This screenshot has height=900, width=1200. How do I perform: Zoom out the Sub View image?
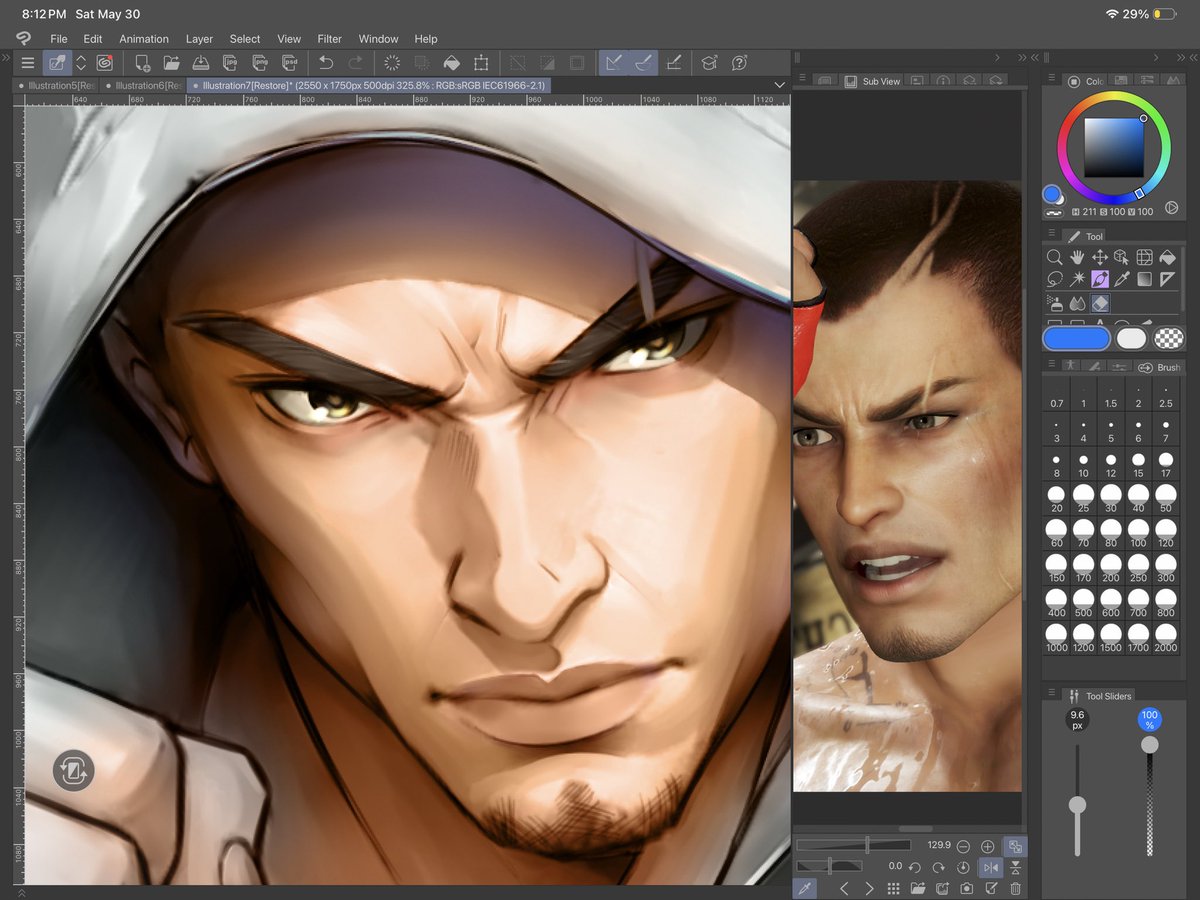click(963, 846)
